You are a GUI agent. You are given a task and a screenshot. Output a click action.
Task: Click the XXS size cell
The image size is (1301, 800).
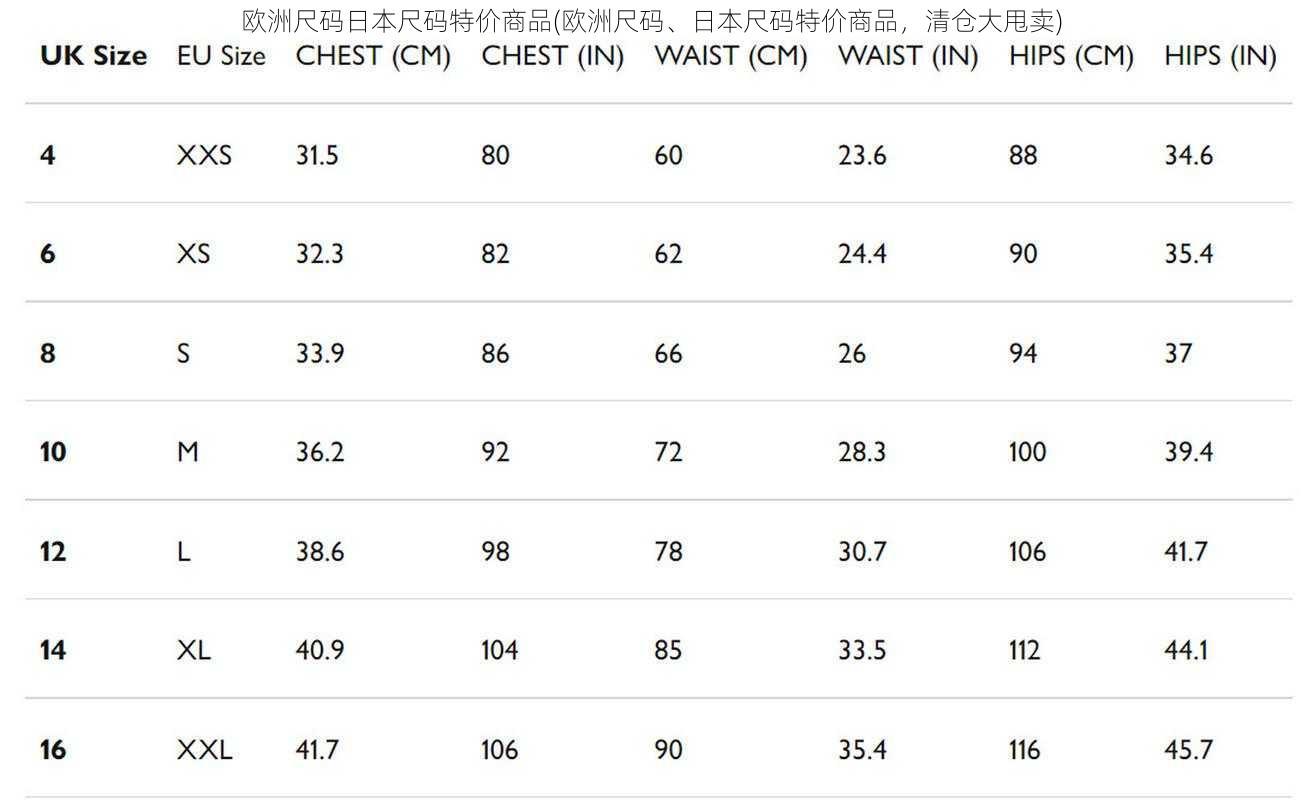coord(204,155)
